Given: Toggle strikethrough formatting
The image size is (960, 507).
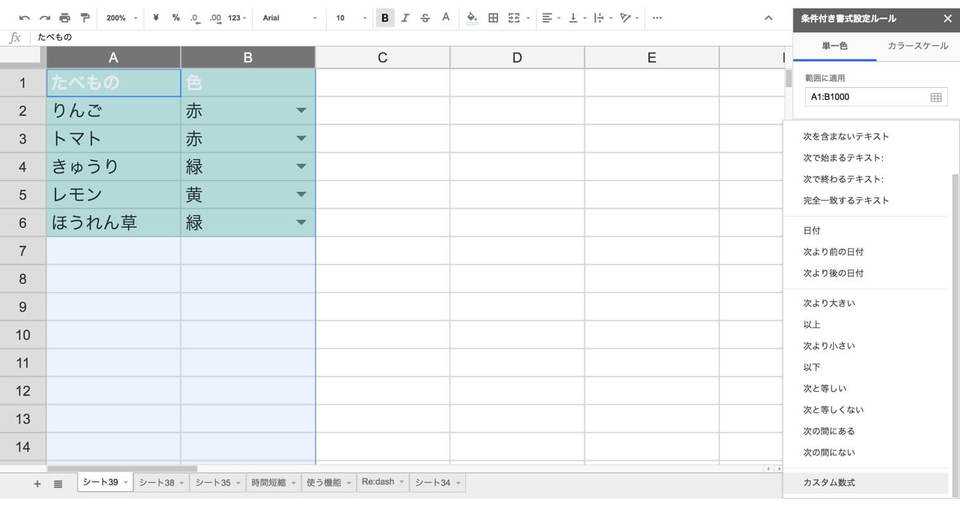Looking at the screenshot, I should pos(425,18).
